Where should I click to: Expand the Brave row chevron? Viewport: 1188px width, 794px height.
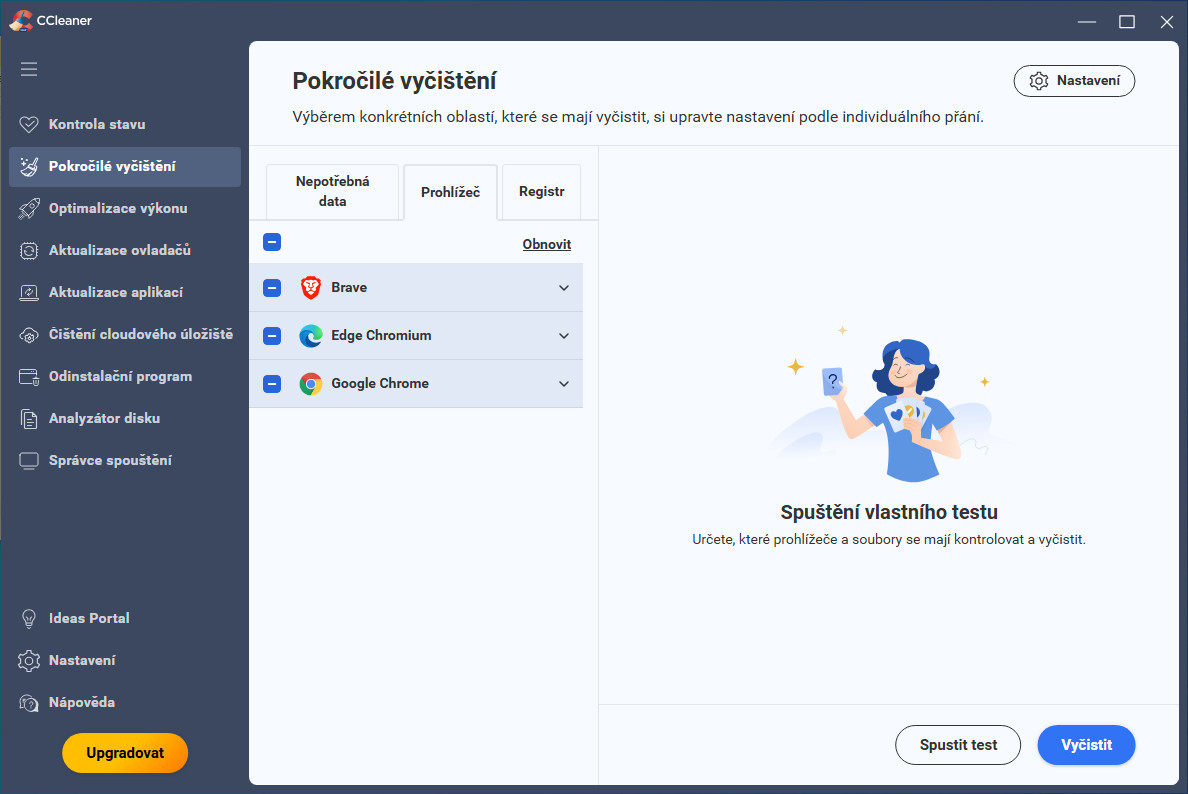point(564,288)
